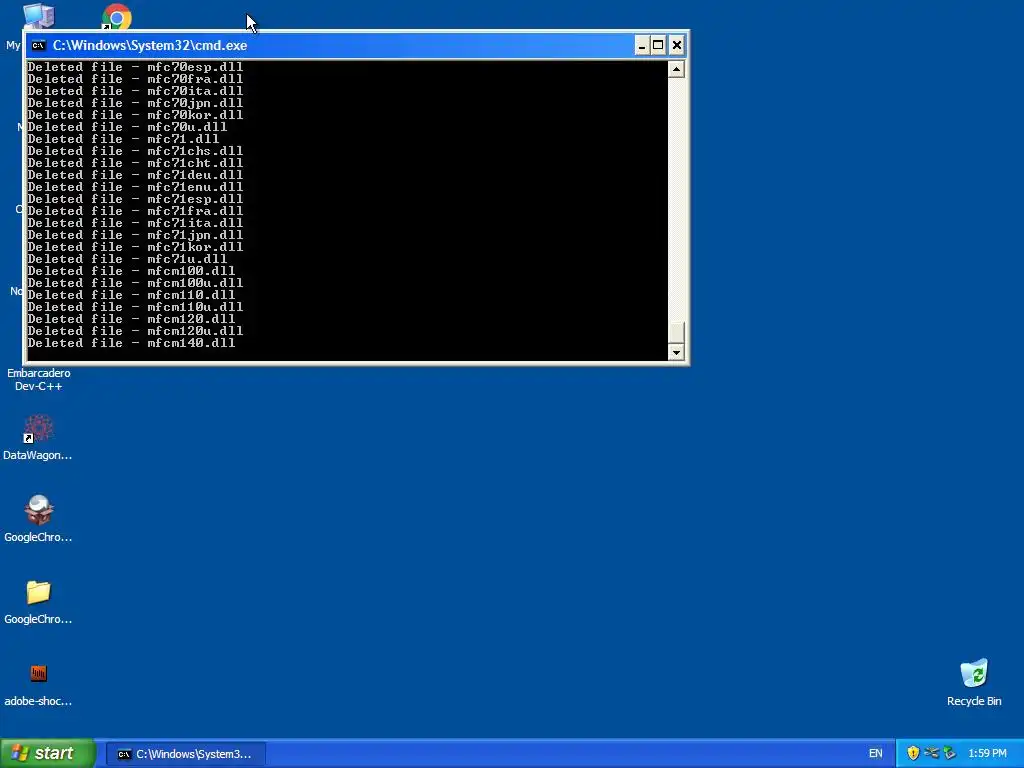Viewport: 1024px width, 768px height.
Task: Click the line 'Deleted file - mfc70u.dll'
Action: coord(127,127)
